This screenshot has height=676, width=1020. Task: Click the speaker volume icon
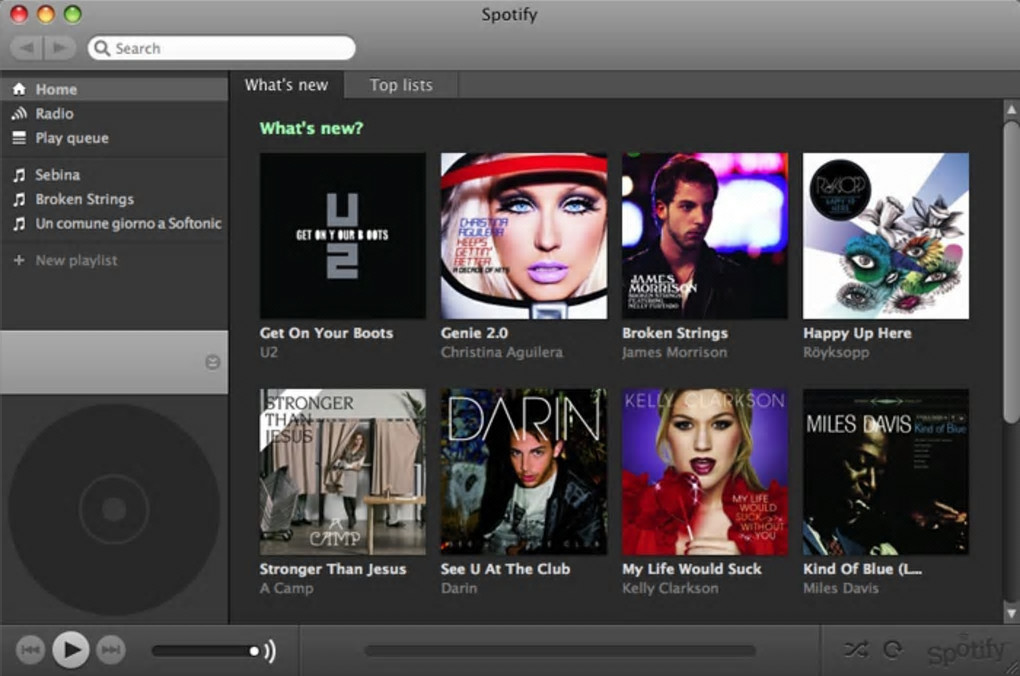pyautogui.click(x=270, y=651)
